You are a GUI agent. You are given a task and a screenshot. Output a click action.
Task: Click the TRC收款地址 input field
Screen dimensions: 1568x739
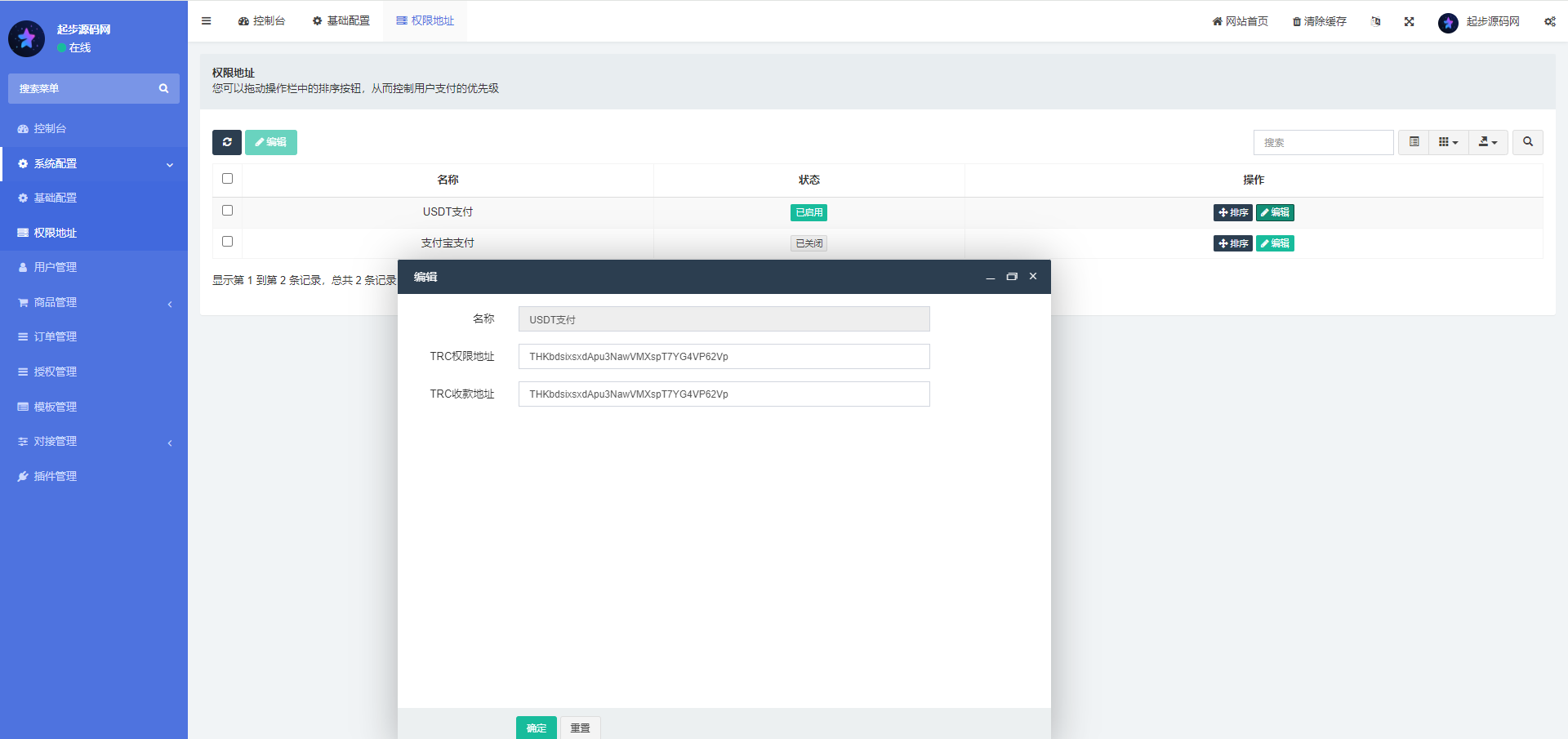(x=724, y=394)
